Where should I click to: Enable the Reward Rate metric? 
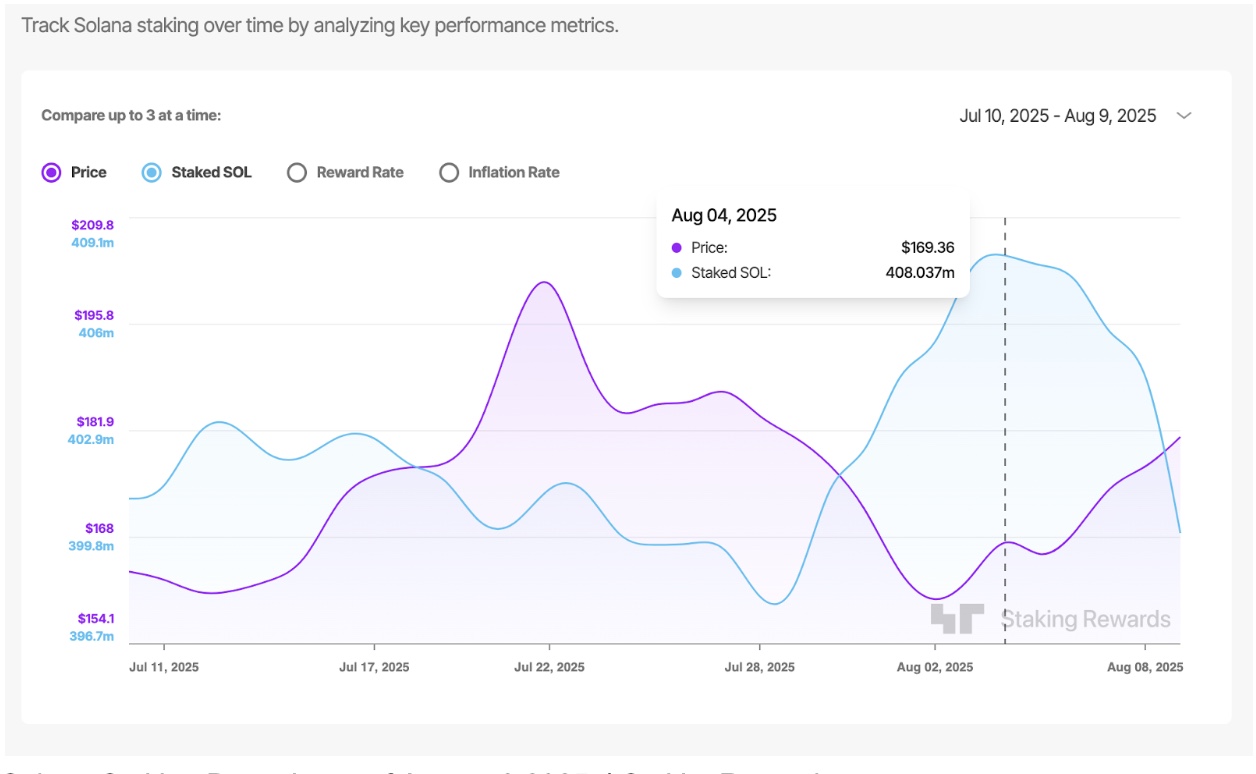click(360, 172)
